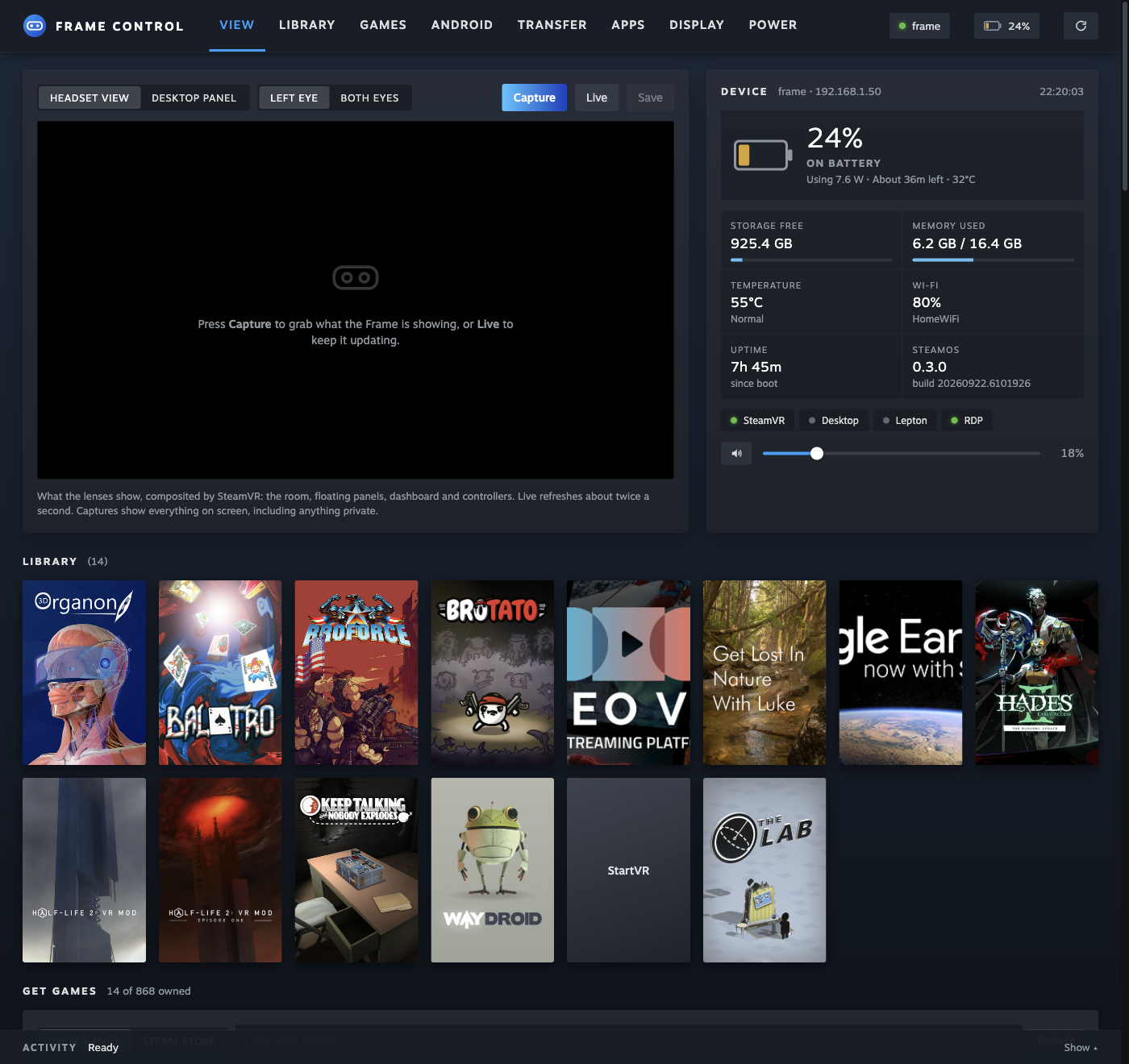This screenshot has height=1064, width=1129.
Task: Select the HEADSET VIEW option
Action: [x=90, y=98]
